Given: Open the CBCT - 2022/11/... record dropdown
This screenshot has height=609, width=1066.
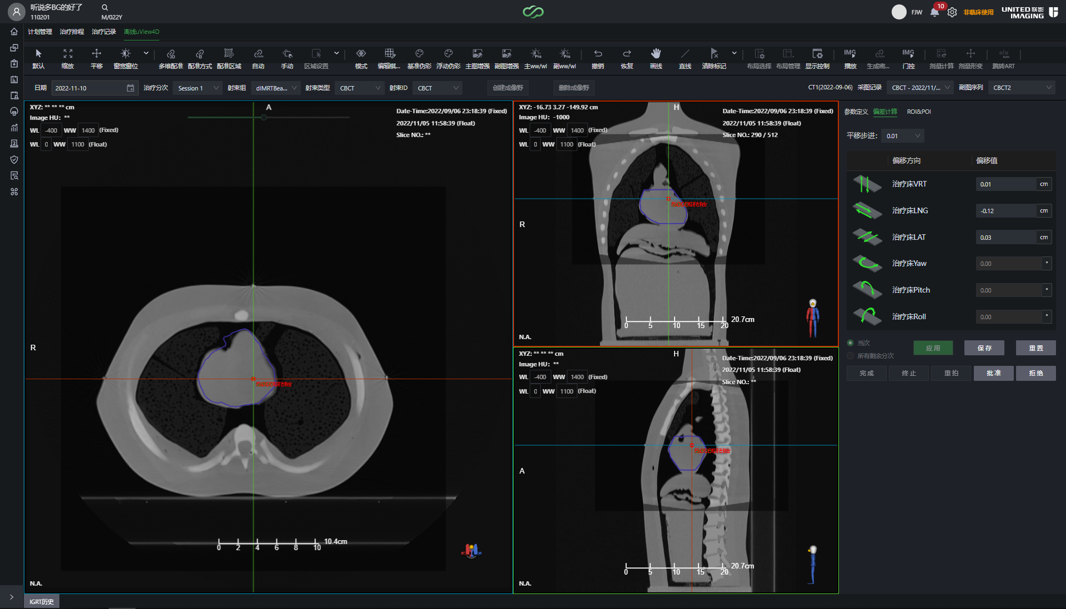Looking at the screenshot, I should pos(920,88).
